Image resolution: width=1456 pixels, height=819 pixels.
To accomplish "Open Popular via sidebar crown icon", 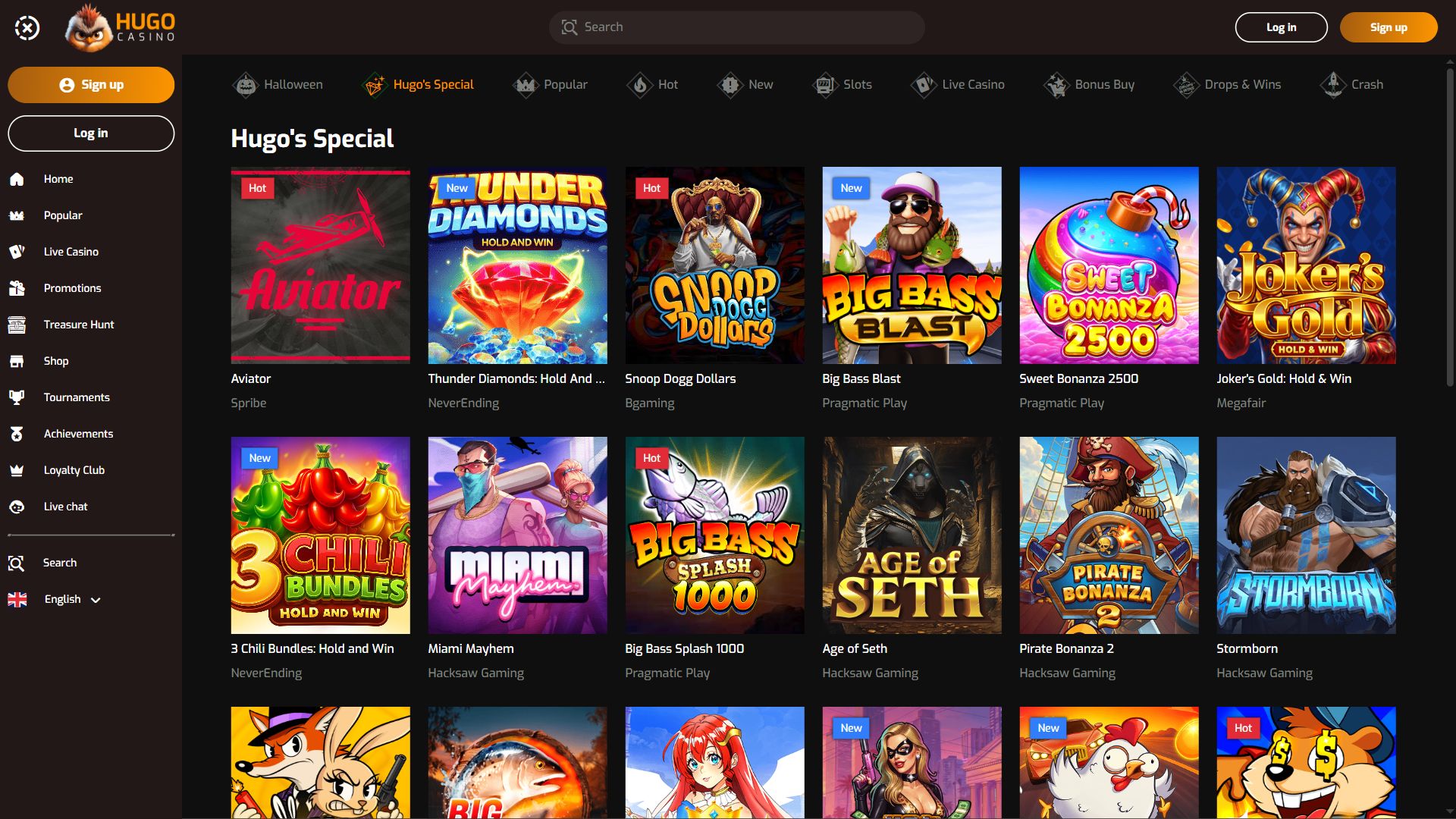I will tap(17, 215).
